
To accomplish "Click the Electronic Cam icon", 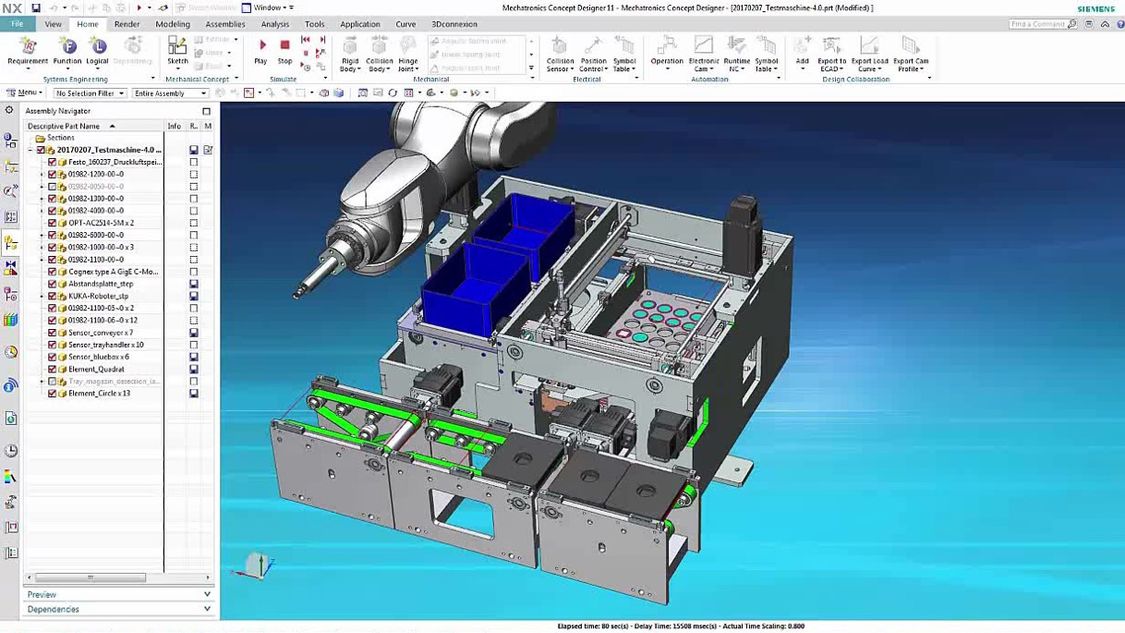I will tap(704, 46).
